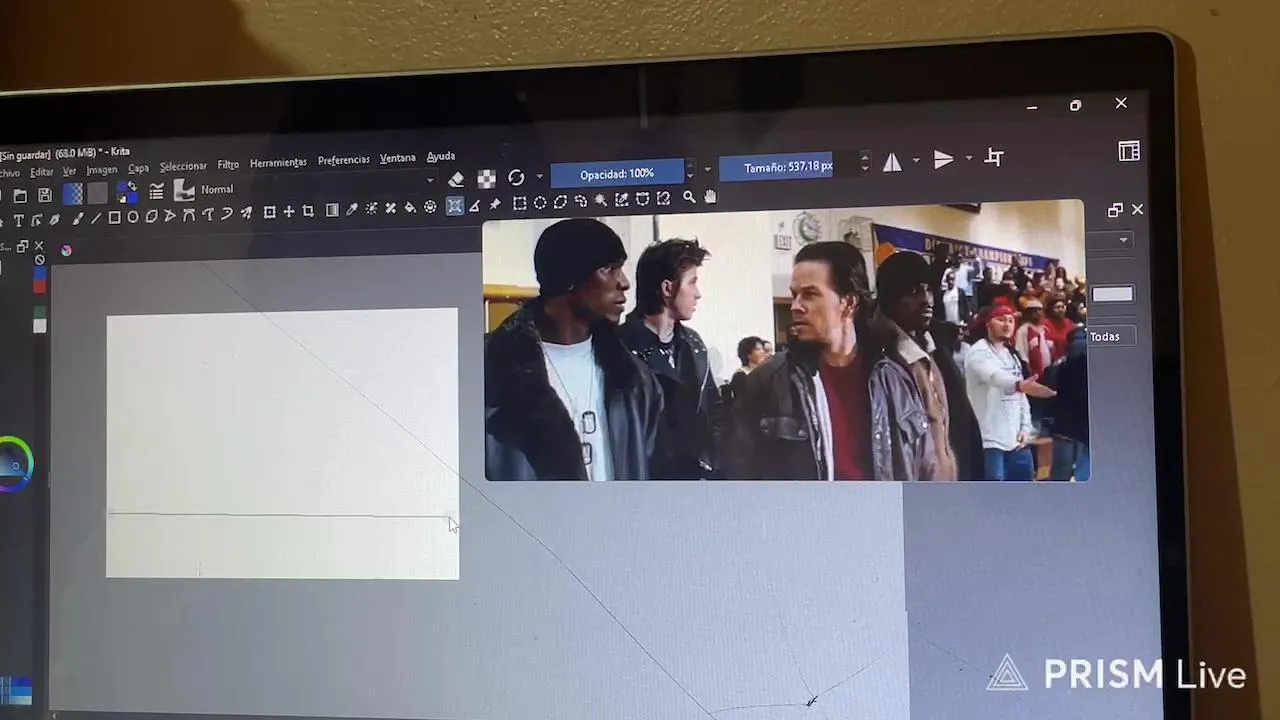Select the Zoom magnifier tool

click(x=688, y=197)
